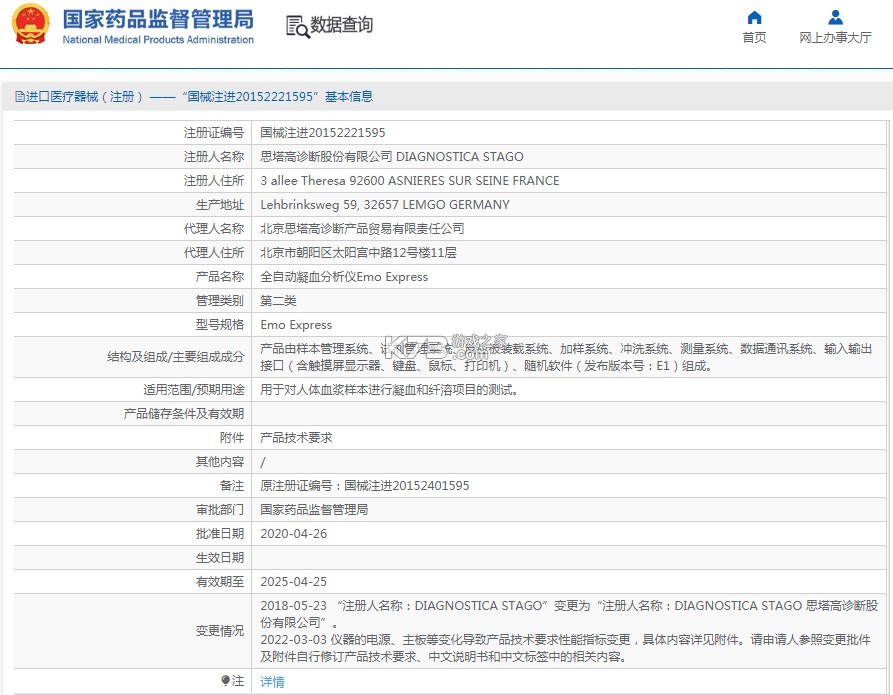
Task: Click the breadcrumb title 进口医疗器械（注册）
Action: point(84,97)
